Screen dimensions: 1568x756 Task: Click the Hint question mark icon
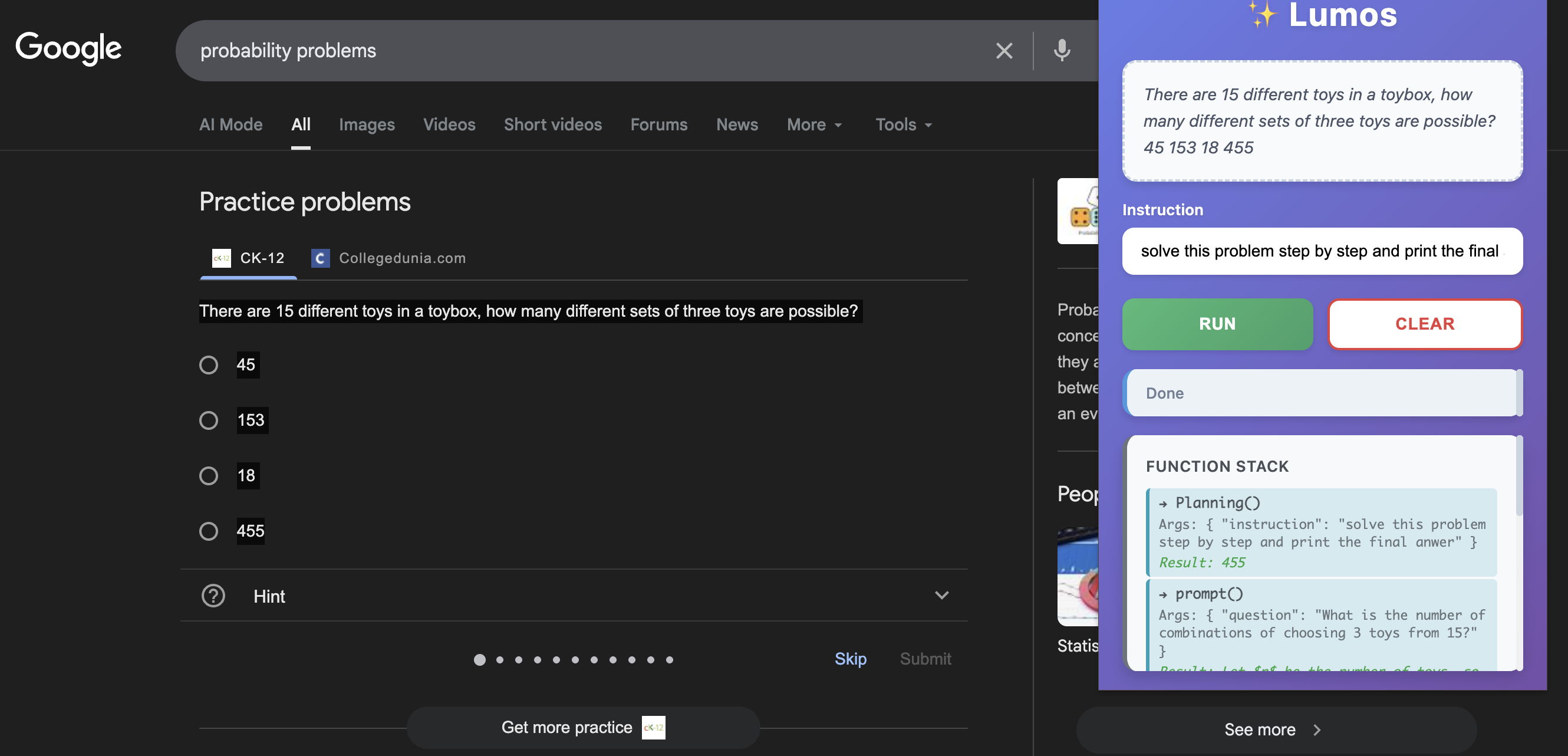click(213, 595)
